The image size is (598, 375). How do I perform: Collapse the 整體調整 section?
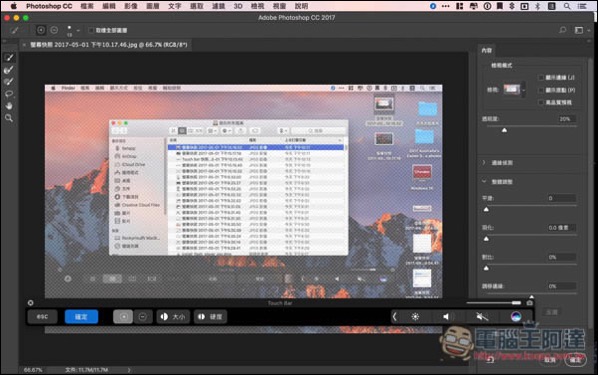tap(484, 182)
